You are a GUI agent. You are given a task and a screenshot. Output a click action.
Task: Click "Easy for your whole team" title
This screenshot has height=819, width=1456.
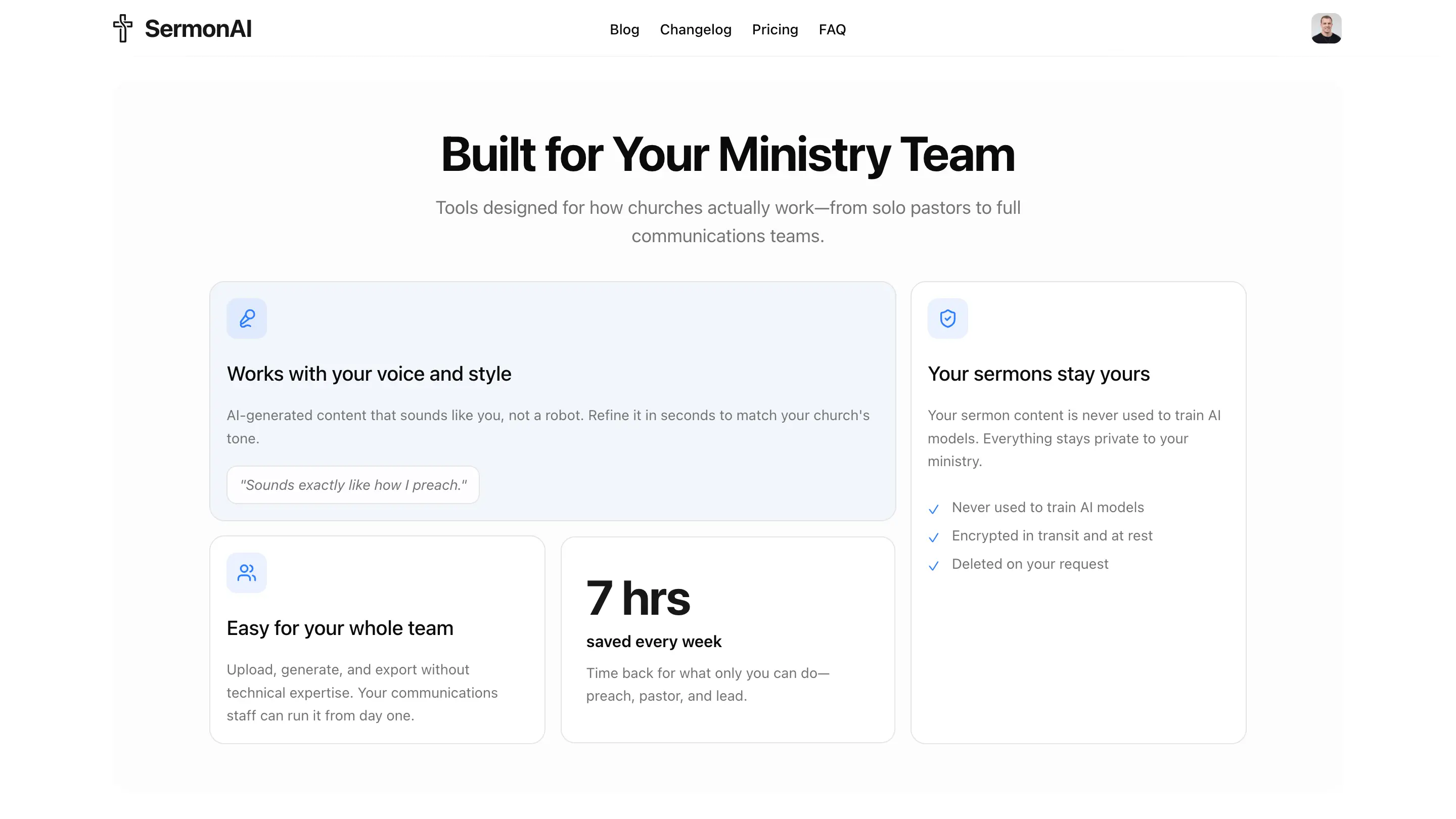pos(340,628)
